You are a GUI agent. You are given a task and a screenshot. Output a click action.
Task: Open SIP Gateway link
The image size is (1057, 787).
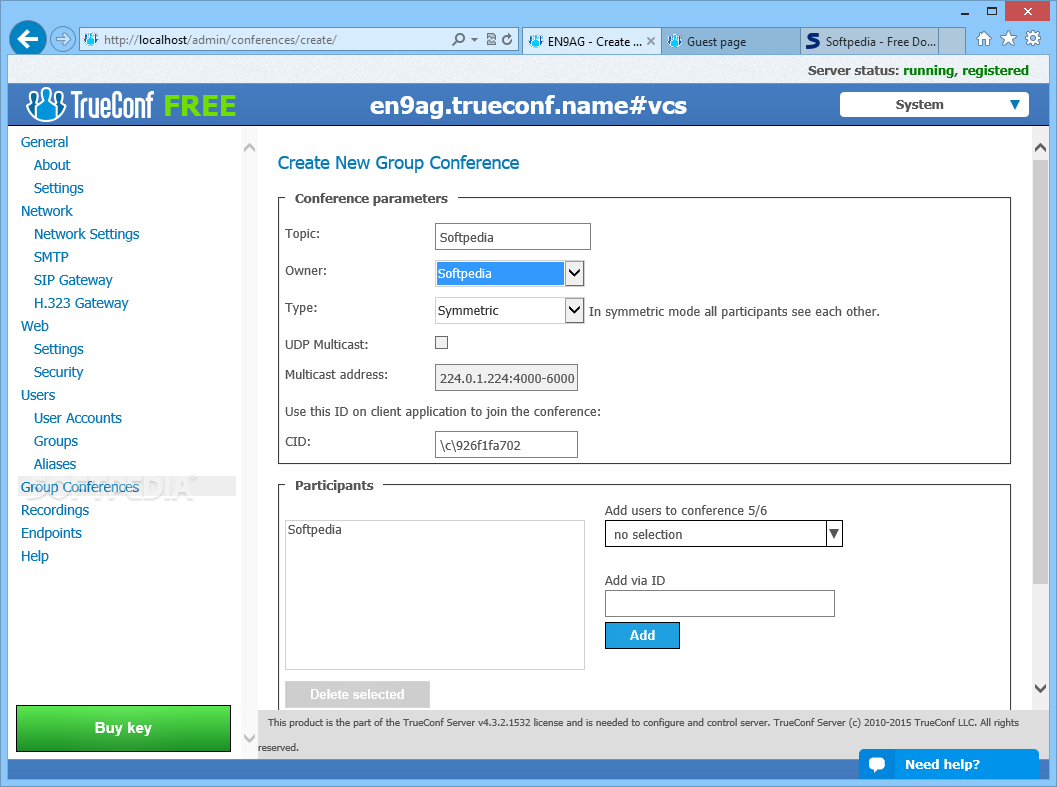(x=73, y=280)
